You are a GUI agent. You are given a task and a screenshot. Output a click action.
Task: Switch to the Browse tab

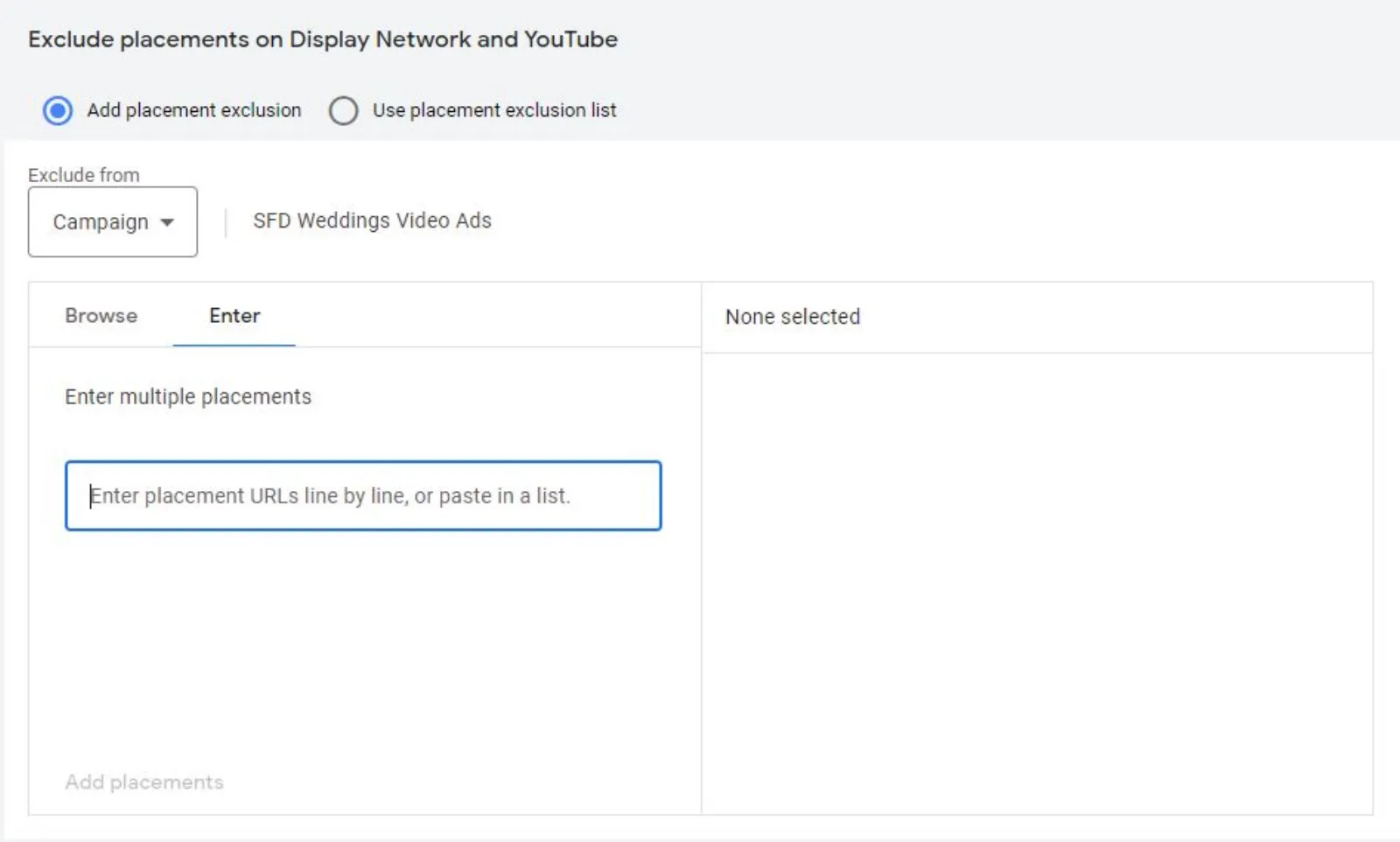point(101,315)
